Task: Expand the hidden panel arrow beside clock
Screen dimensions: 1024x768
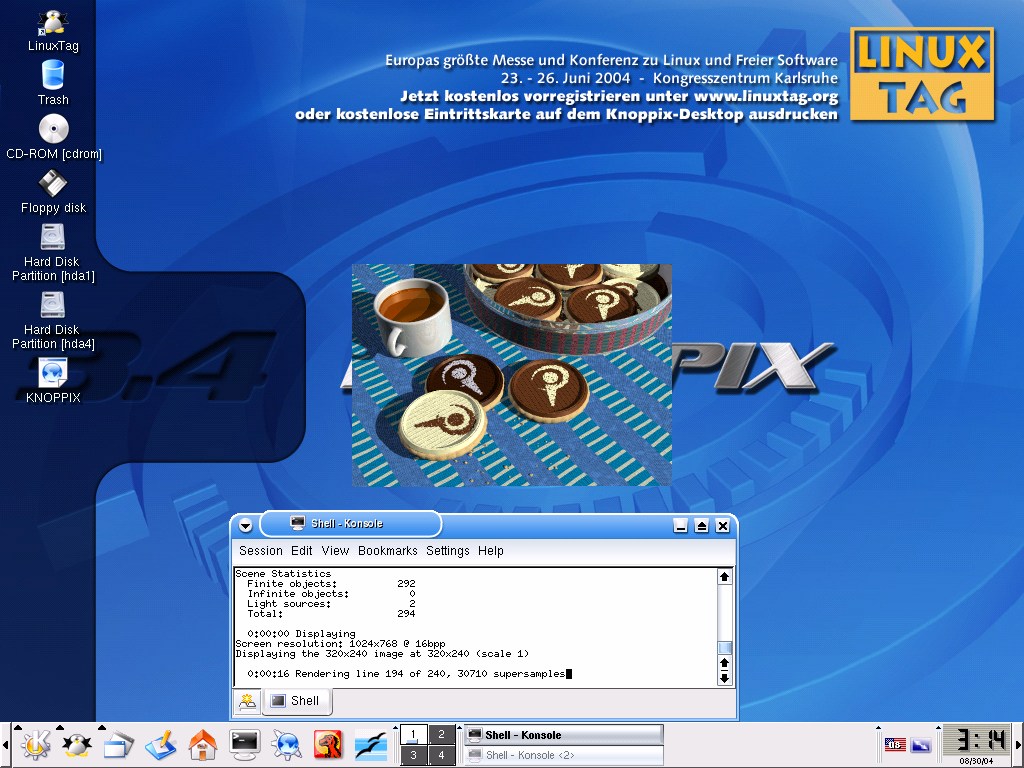Action: click(x=1017, y=745)
